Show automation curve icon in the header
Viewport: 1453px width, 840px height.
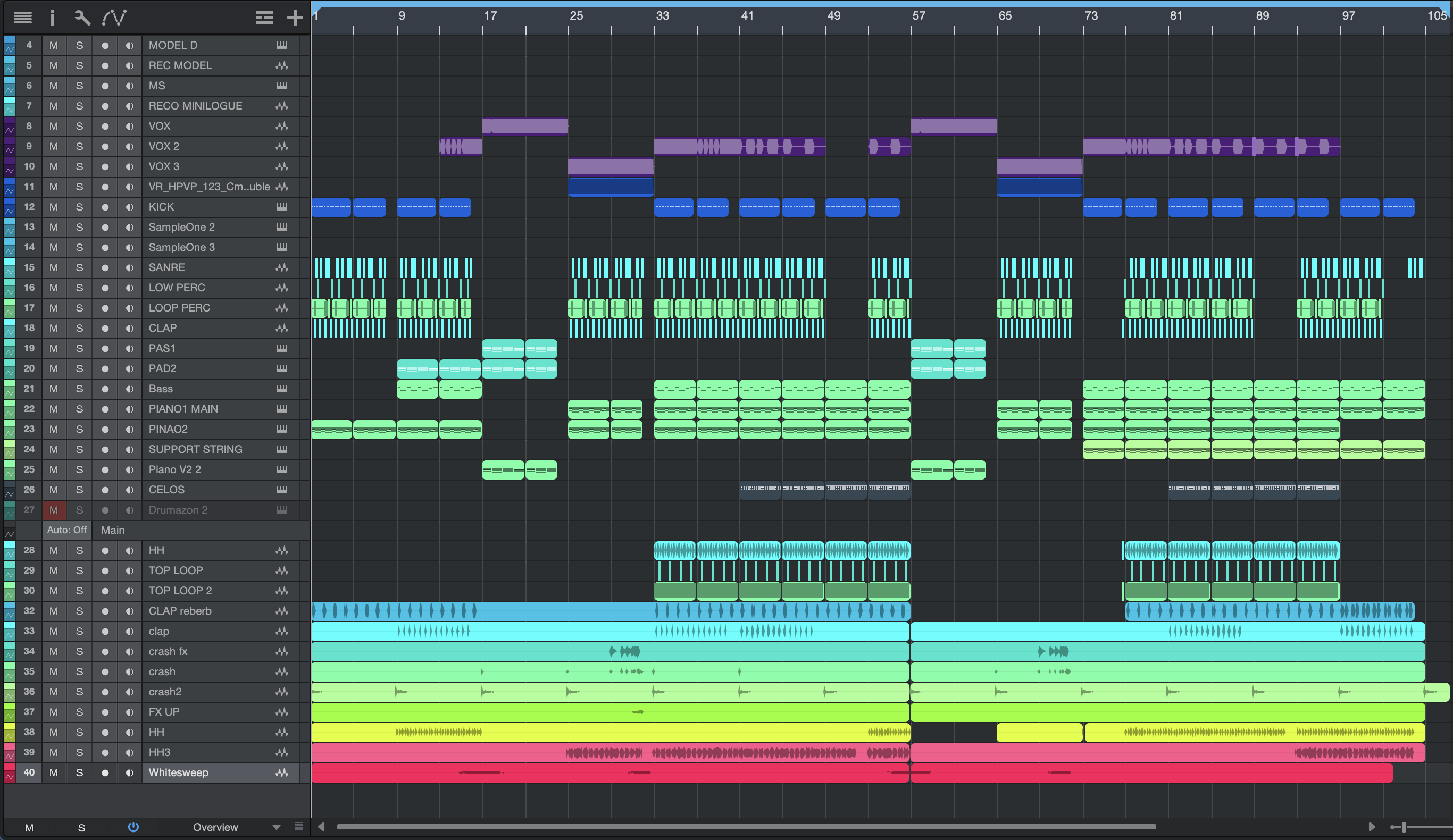(x=114, y=18)
